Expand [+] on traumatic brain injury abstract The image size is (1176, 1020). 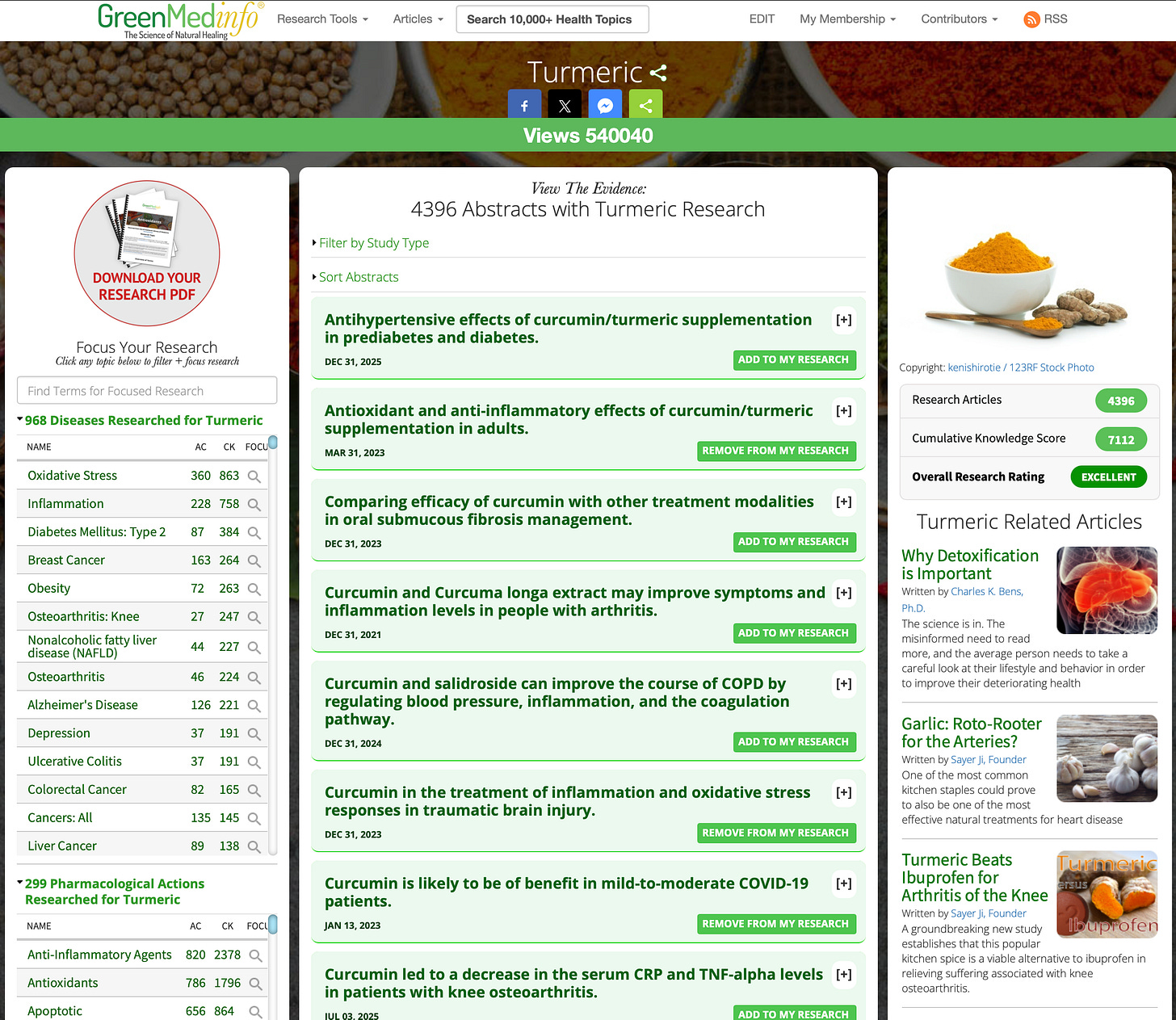pos(844,793)
